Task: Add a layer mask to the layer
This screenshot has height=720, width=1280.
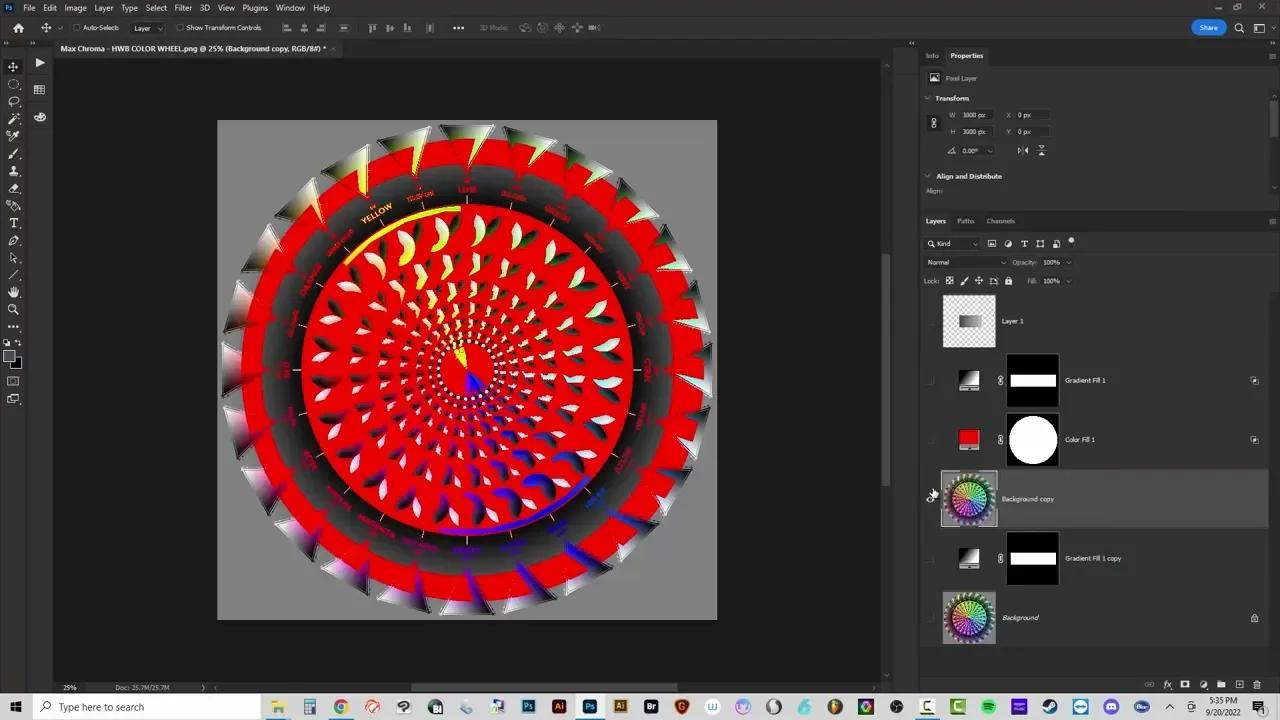Action: tap(1185, 685)
